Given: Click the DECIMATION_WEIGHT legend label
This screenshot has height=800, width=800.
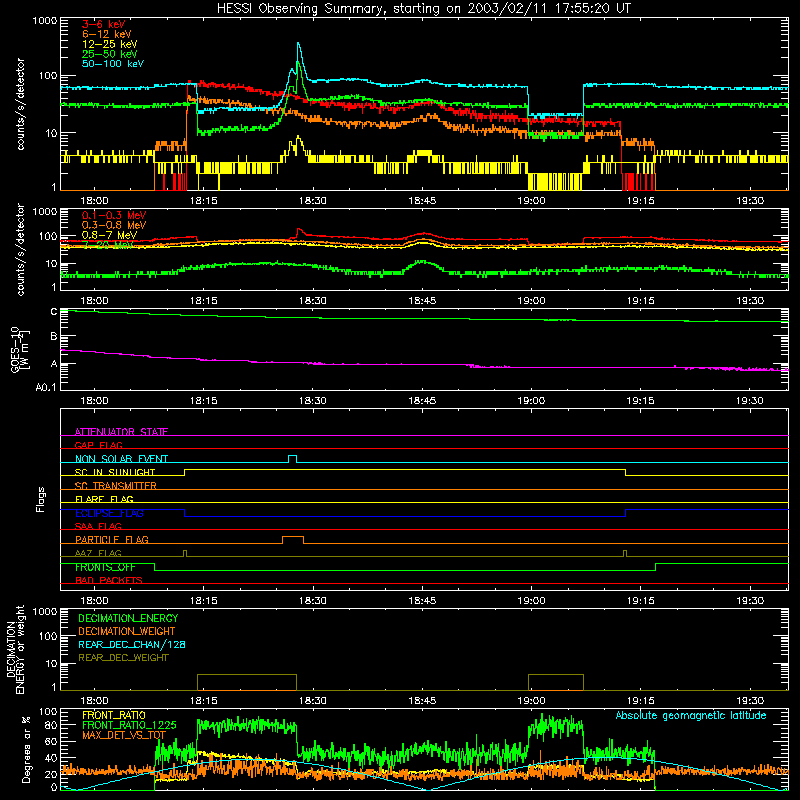Looking at the screenshot, I should click(127, 631).
